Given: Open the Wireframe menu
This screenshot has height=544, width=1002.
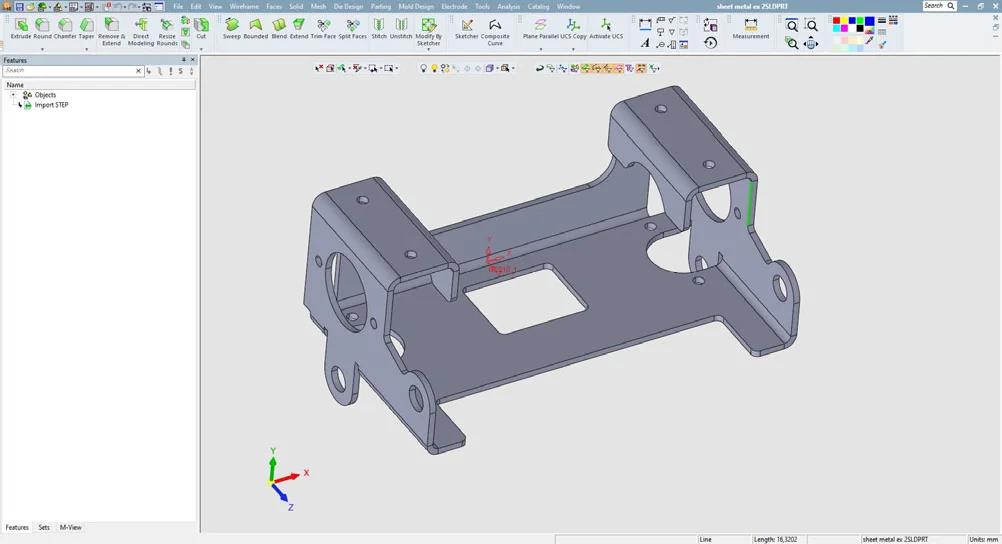Looking at the screenshot, I should click(244, 6).
